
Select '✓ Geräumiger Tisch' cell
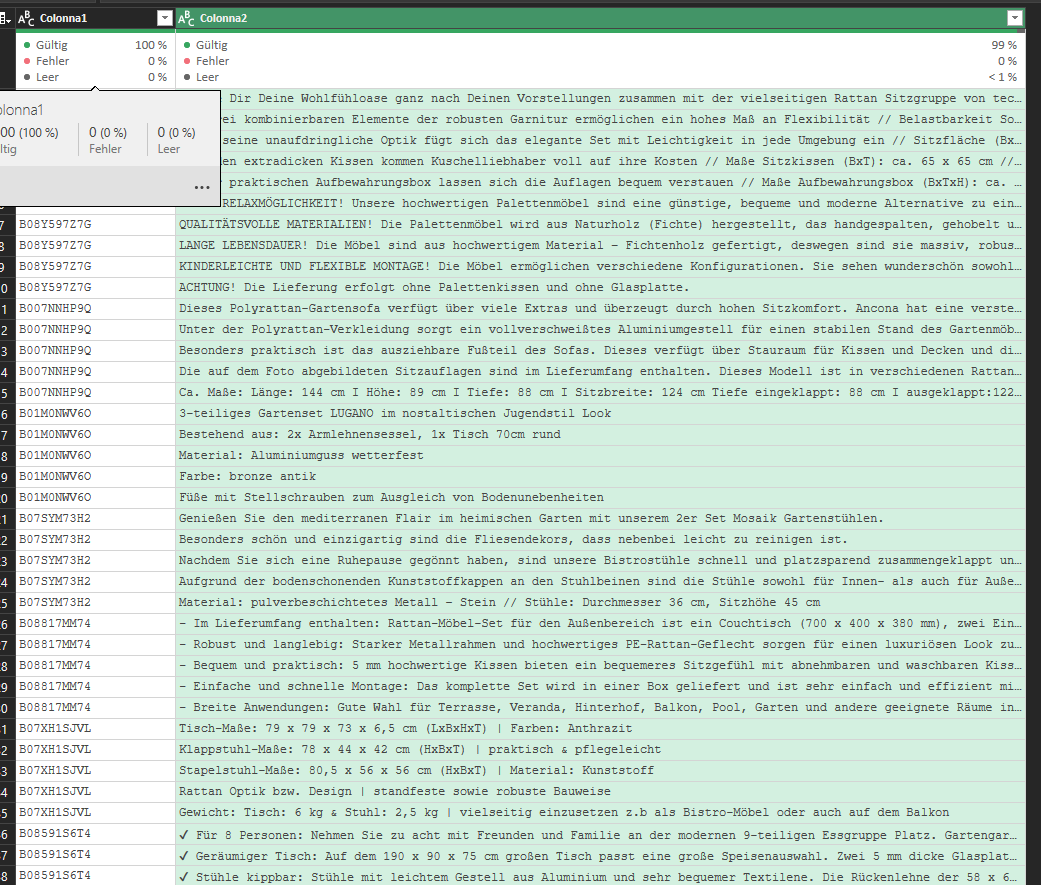click(x=600, y=855)
